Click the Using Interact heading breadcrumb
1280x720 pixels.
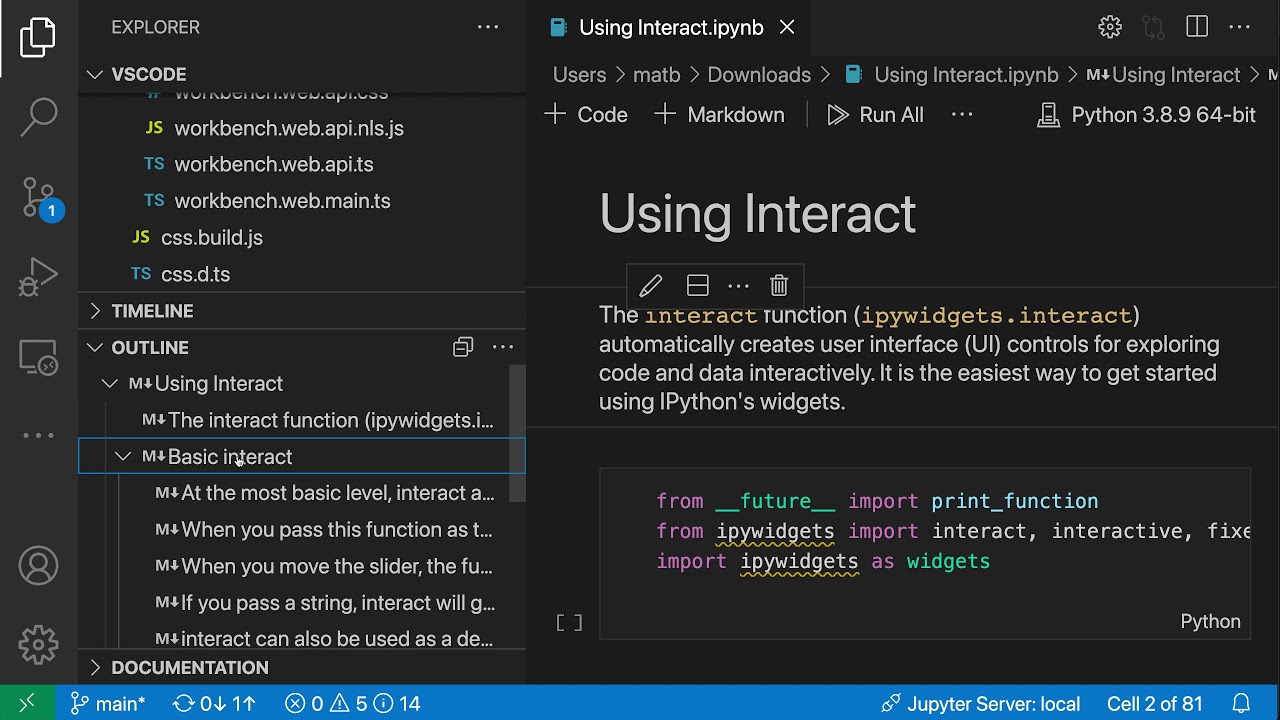pyautogui.click(x=1163, y=75)
